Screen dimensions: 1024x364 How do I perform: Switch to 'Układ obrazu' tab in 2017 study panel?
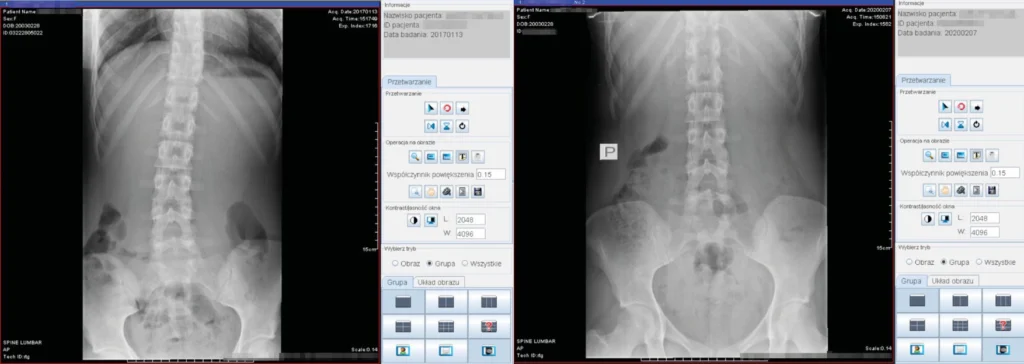point(440,282)
